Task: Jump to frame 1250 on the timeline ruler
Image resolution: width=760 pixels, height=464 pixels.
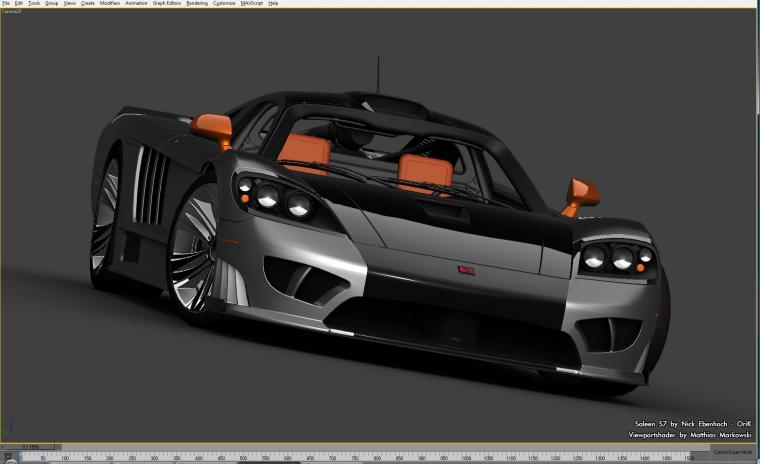Action: pyautogui.click(x=577, y=457)
